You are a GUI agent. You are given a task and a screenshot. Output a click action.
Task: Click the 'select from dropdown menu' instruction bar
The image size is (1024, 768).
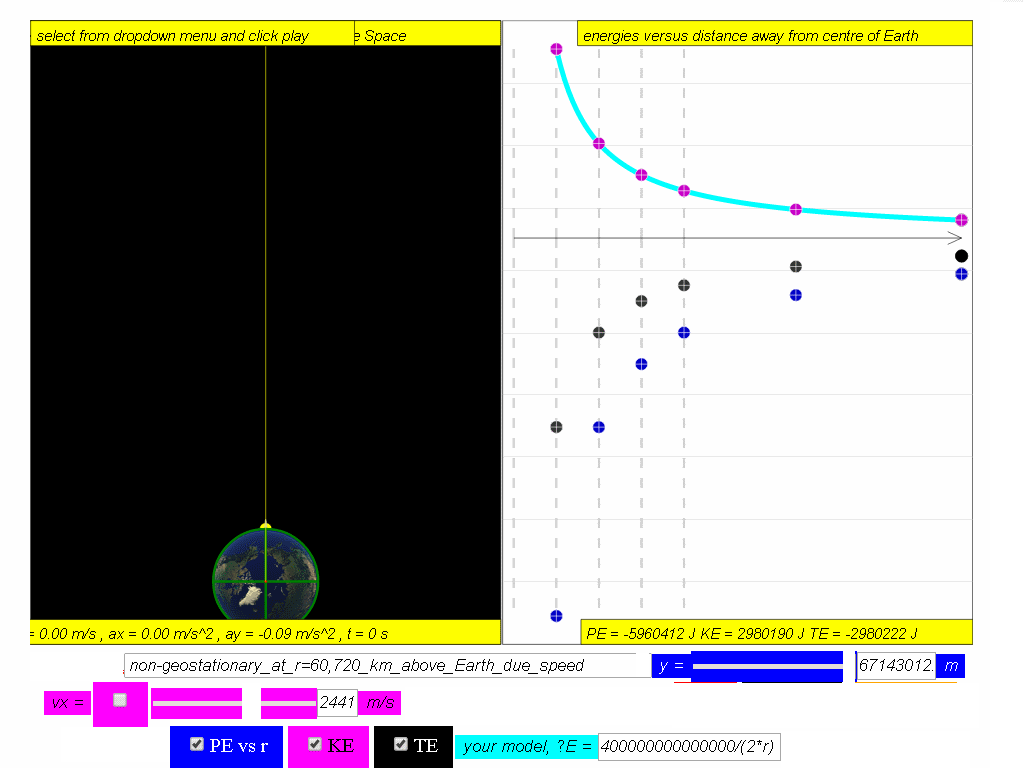coord(192,35)
